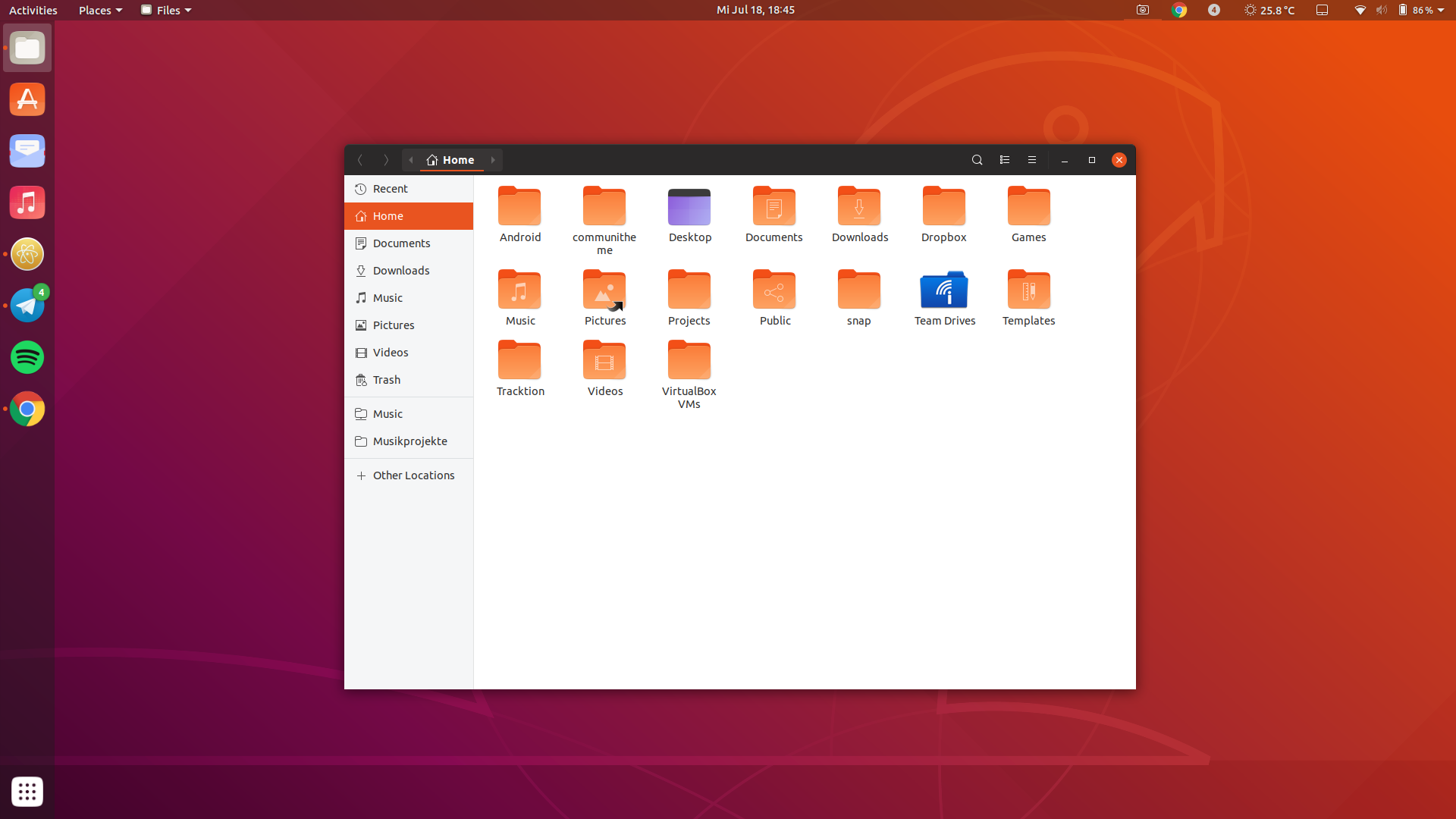The width and height of the screenshot is (1456, 819).
Task: Select the Musikprojekte bookmark in sidebar
Action: (410, 441)
